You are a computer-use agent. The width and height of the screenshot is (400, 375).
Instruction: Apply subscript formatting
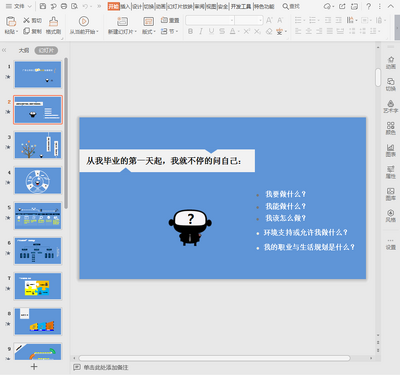257,31
